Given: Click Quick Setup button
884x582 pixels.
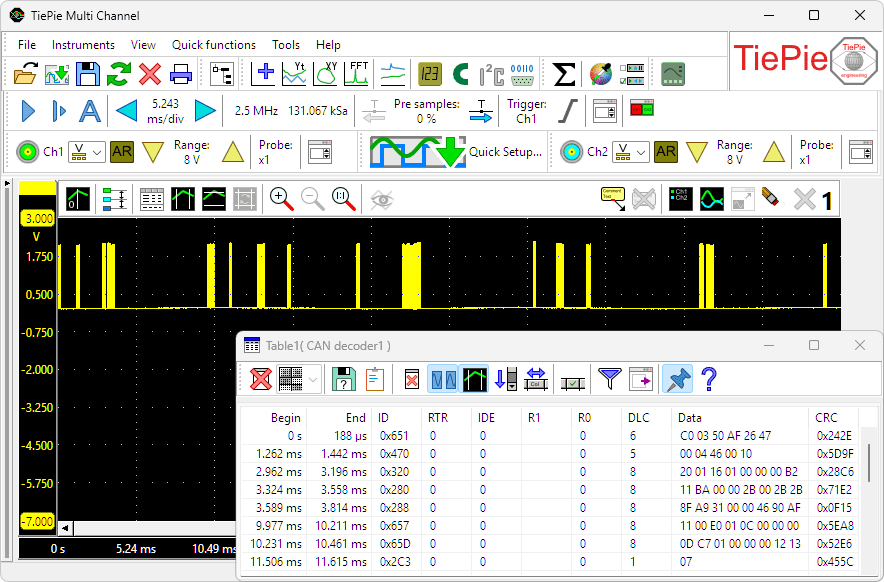Looking at the screenshot, I should [456, 152].
